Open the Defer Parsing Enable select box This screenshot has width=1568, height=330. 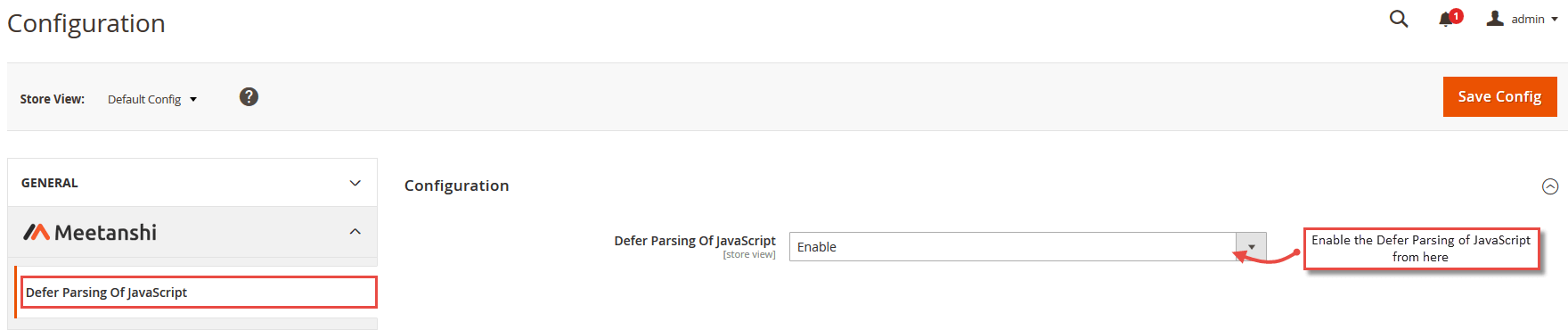(x=1027, y=247)
